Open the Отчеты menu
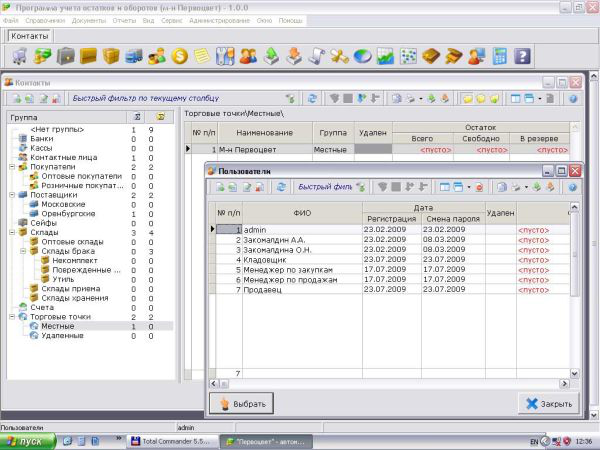 coord(124,21)
